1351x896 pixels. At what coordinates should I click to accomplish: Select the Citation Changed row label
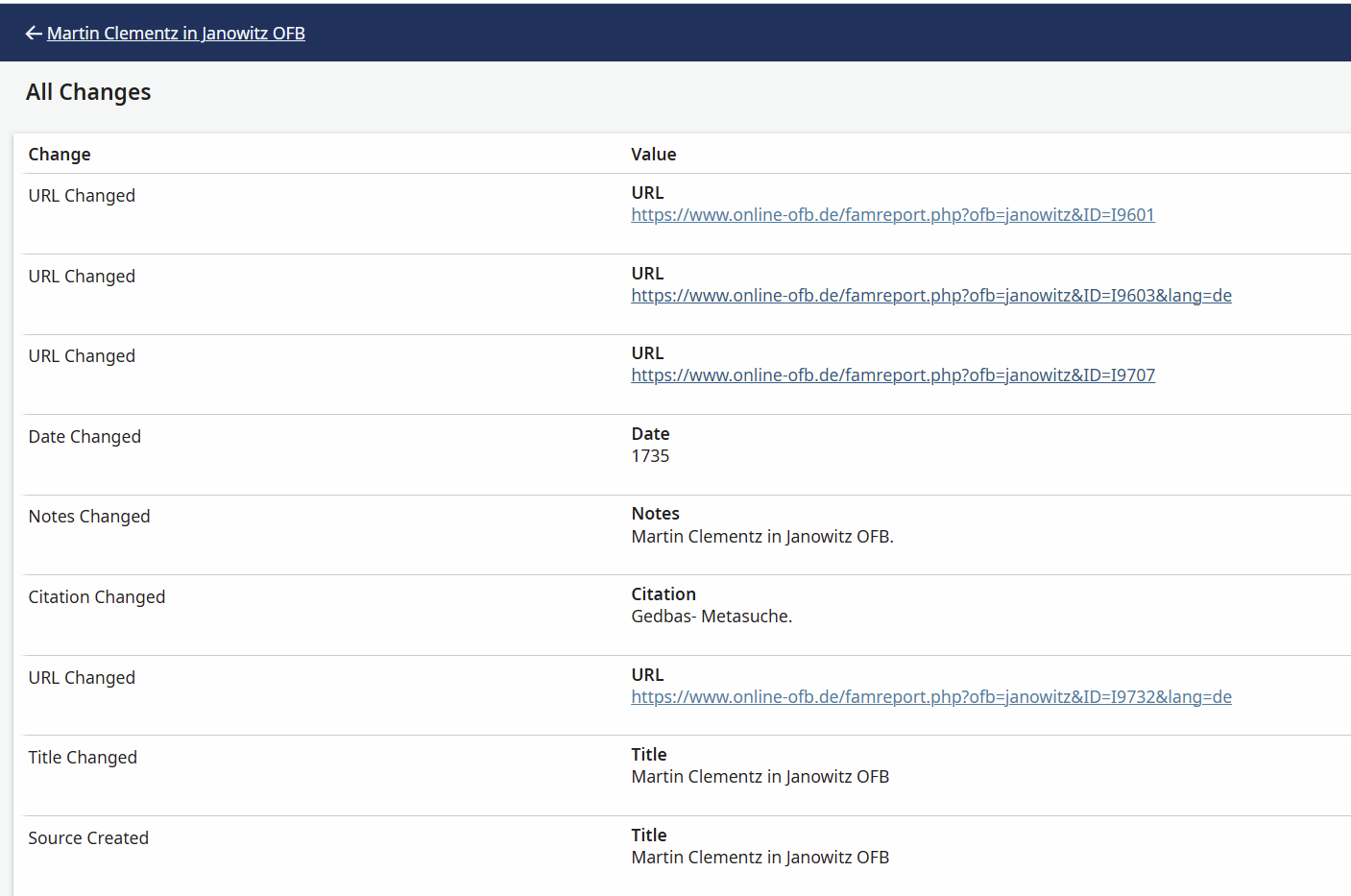coord(97,597)
